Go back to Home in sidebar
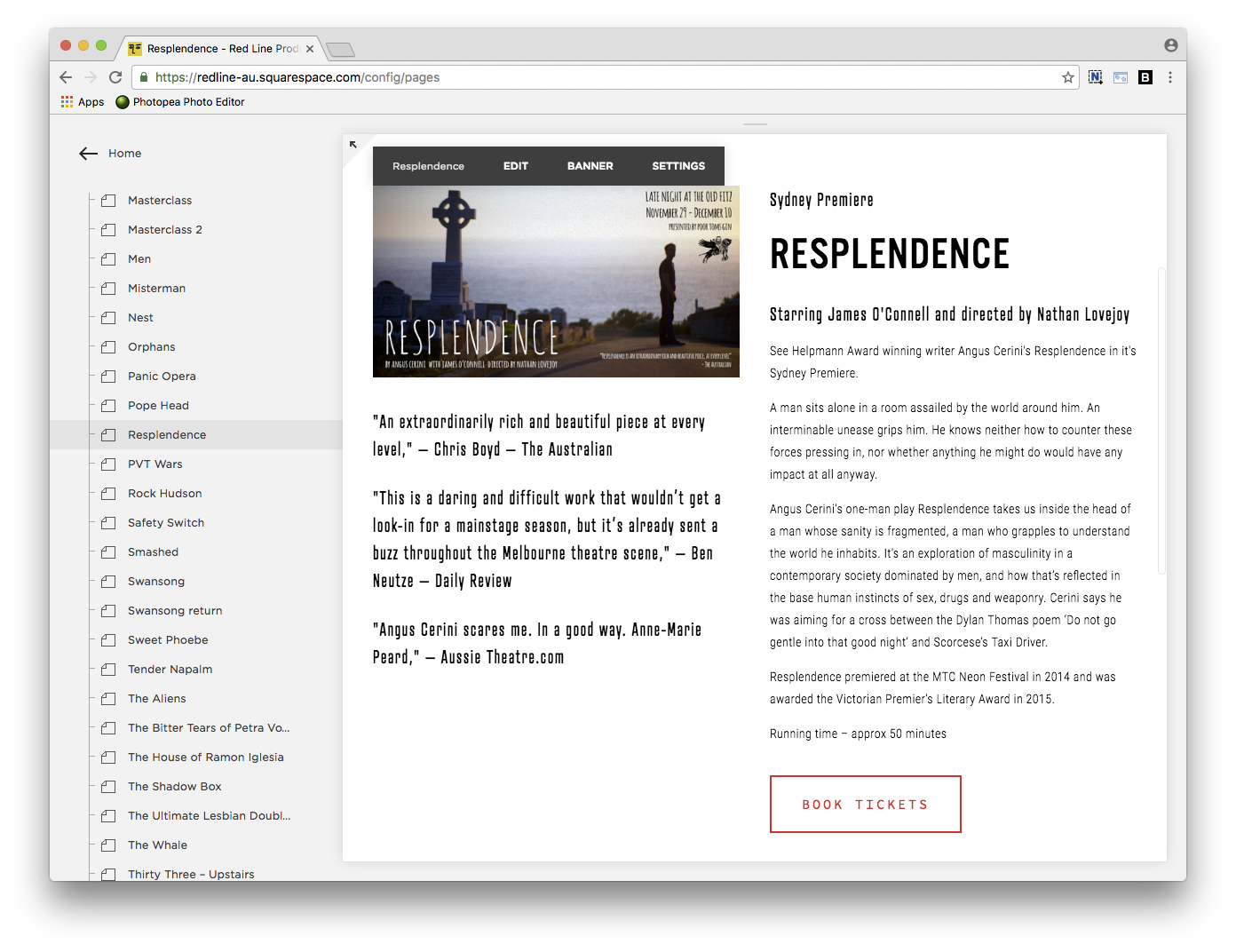This screenshot has height=952, width=1236. (110, 154)
